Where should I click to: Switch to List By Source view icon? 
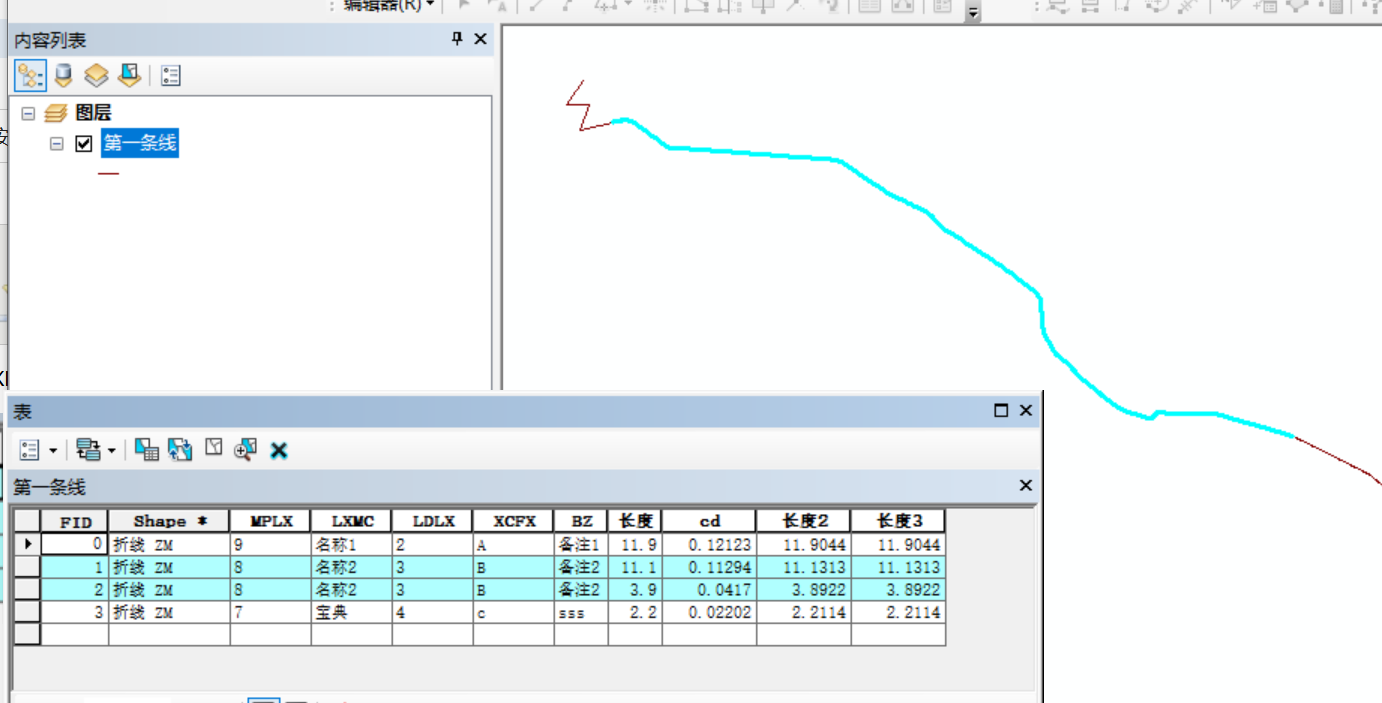click(64, 75)
